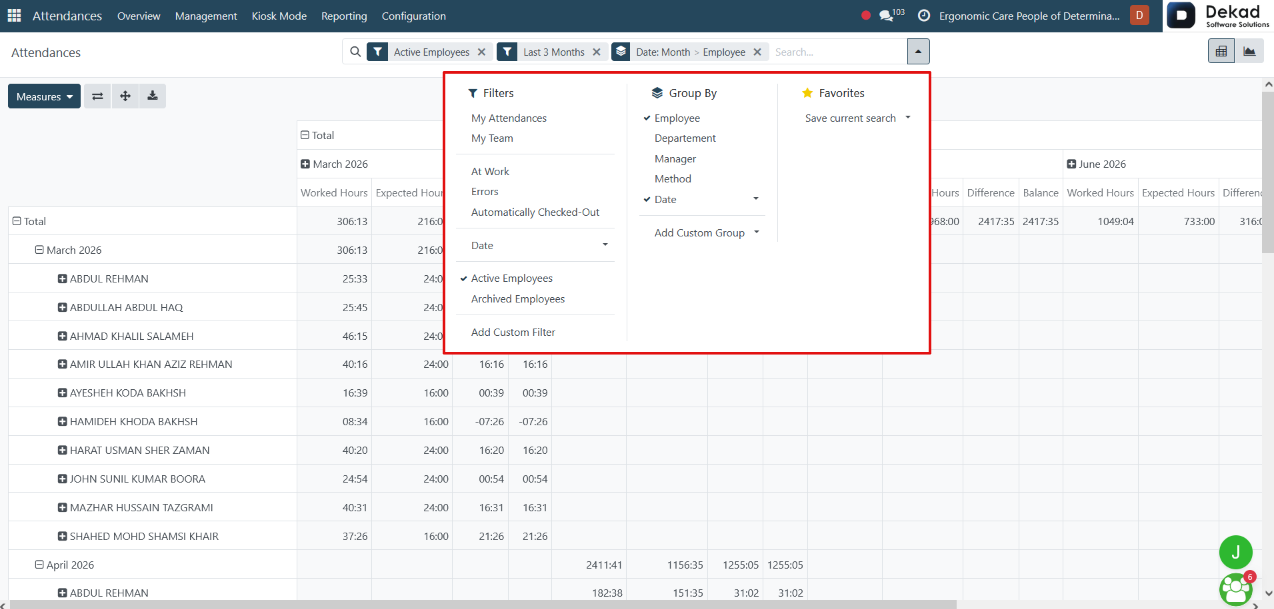Toggle the Employee group by option
The image size is (1274, 609).
pyautogui.click(x=677, y=118)
